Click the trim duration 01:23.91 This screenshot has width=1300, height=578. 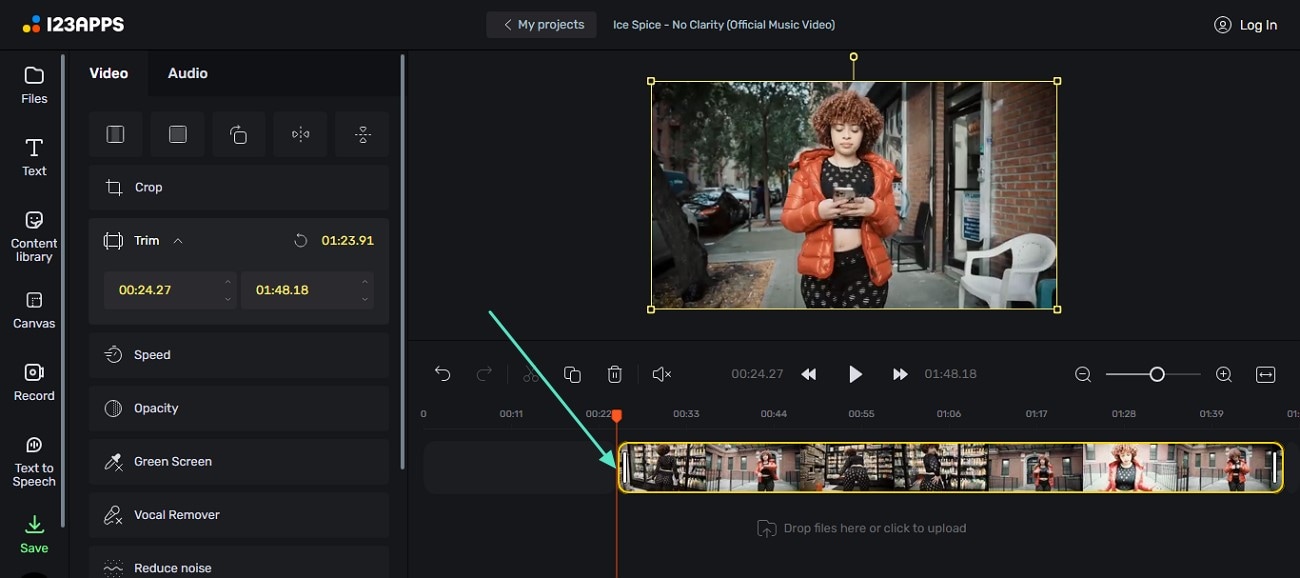click(347, 241)
